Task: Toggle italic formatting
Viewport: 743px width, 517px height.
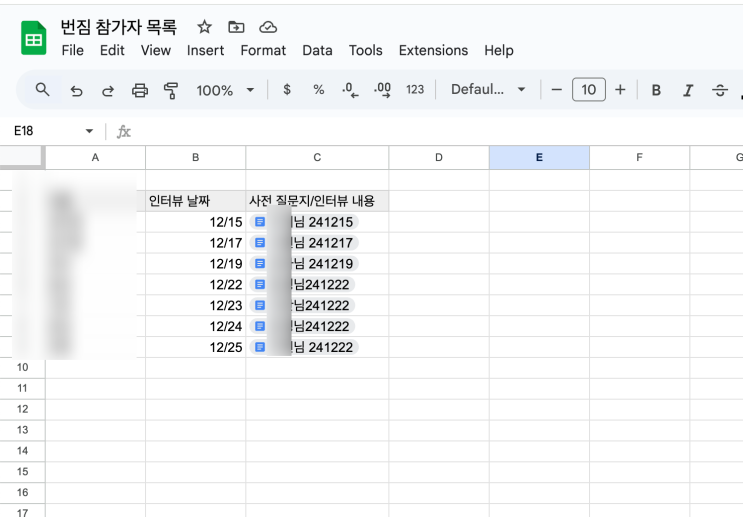Action: [x=688, y=90]
